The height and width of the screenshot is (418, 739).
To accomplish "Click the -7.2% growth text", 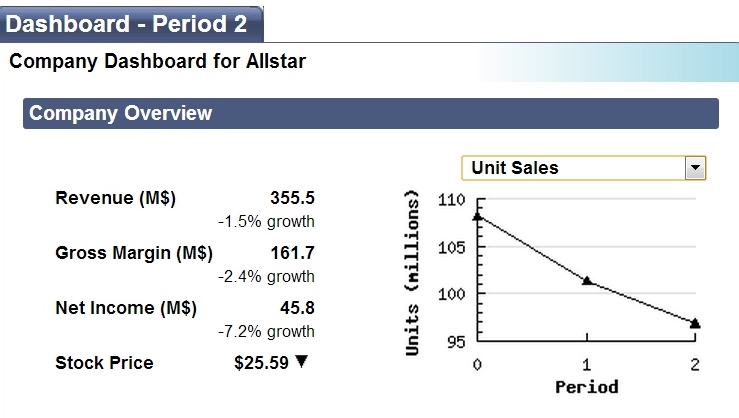I will [x=266, y=331].
